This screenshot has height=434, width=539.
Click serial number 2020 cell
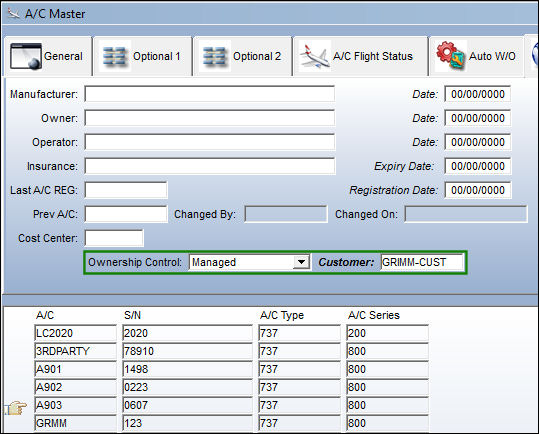click(187, 333)
